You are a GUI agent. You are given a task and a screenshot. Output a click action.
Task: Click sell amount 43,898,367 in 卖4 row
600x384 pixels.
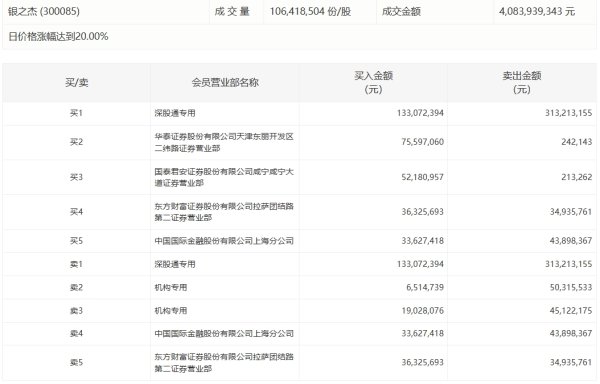[571, 334]
